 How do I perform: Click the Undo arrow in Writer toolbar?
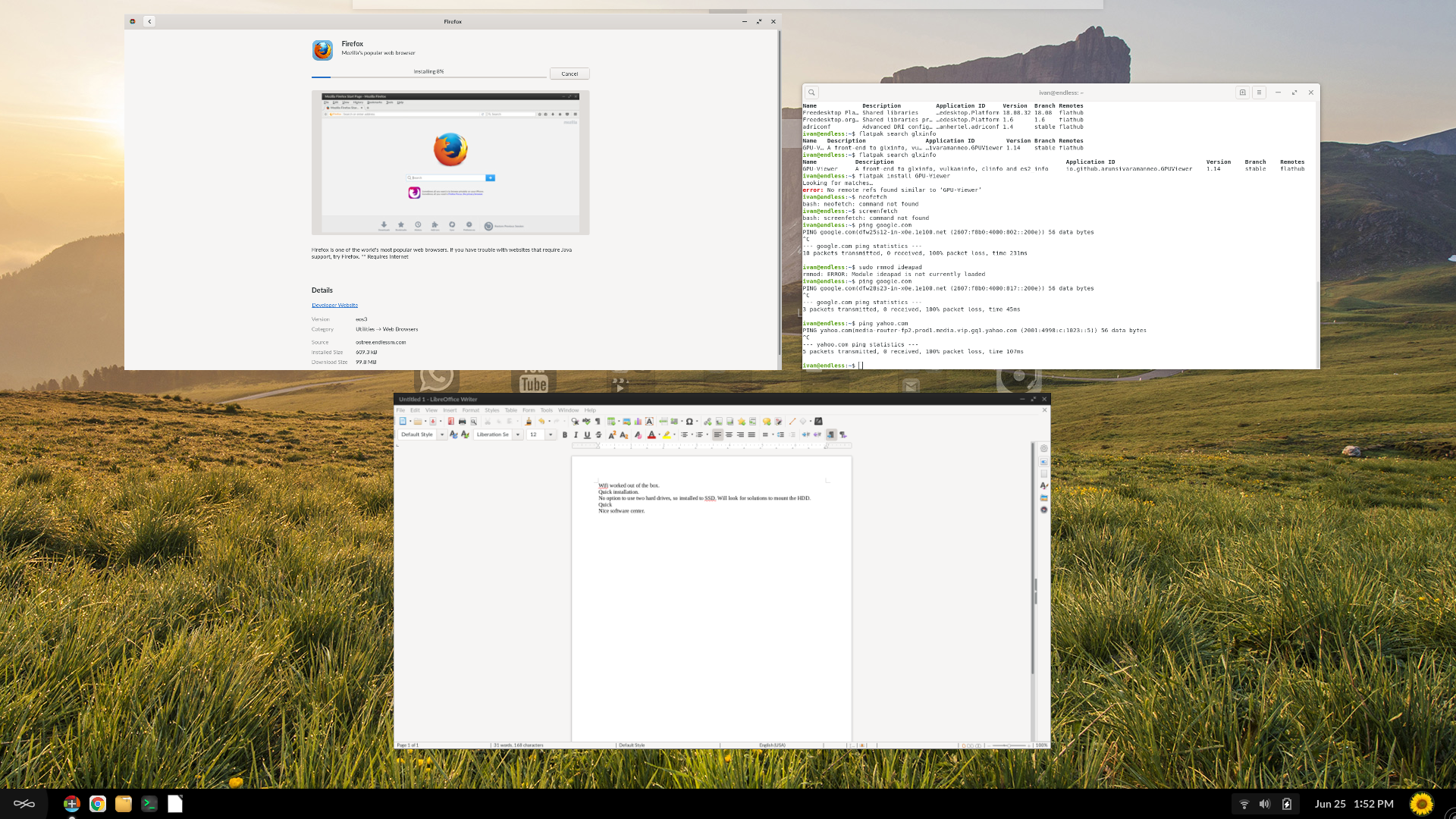click(x=541, y=422)
